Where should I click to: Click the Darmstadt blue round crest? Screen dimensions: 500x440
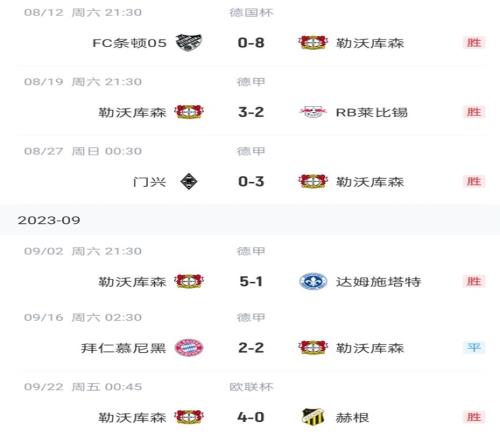[x=312, y=281]
